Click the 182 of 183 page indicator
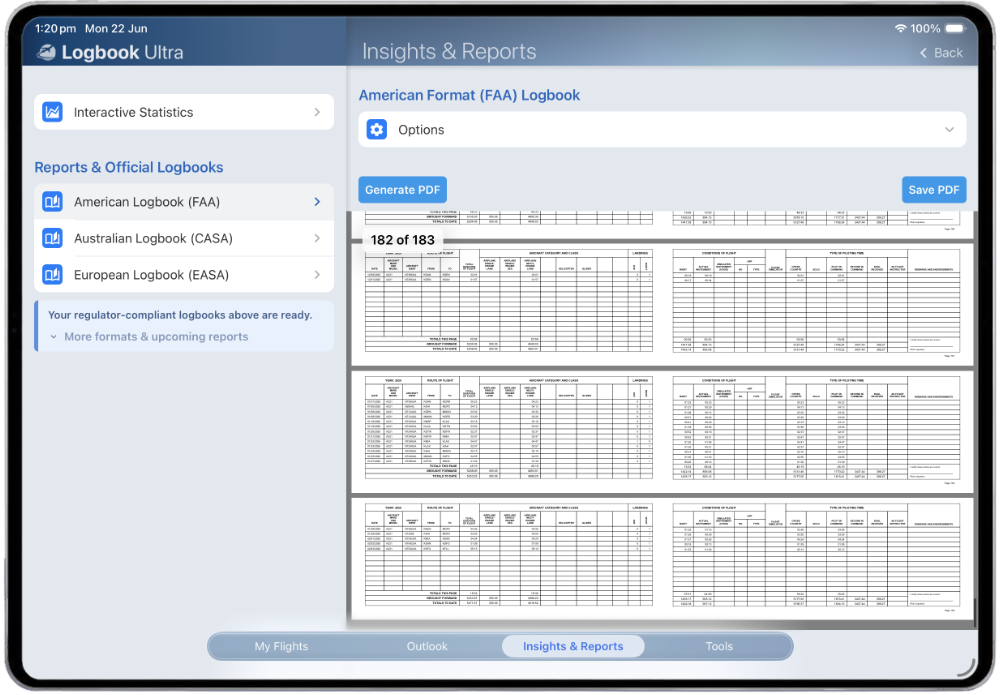The height and width of the screenshot is (695, 1000). 402,240
